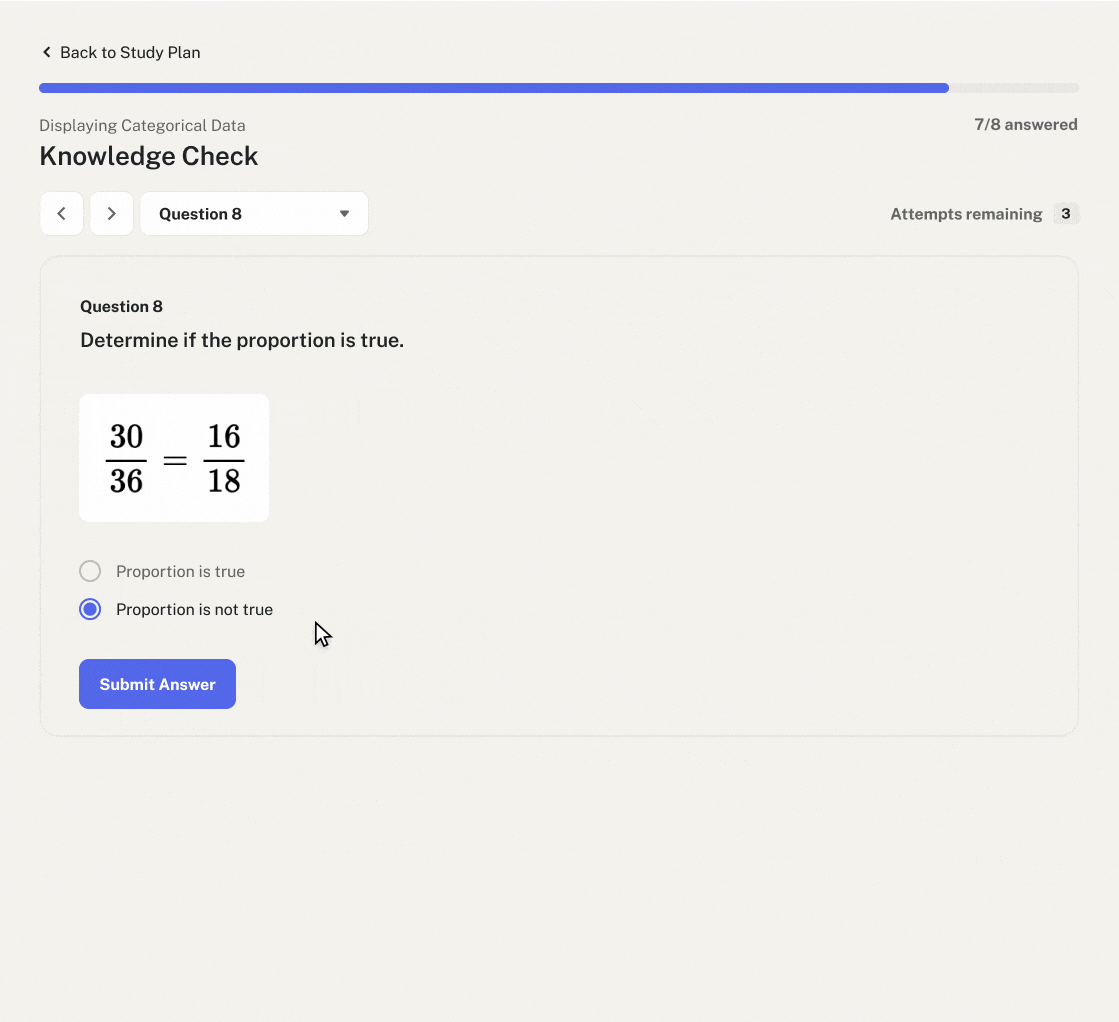Click the Attempts remaining count 3
The image size is (1119, 1022).
[1065, 213]
